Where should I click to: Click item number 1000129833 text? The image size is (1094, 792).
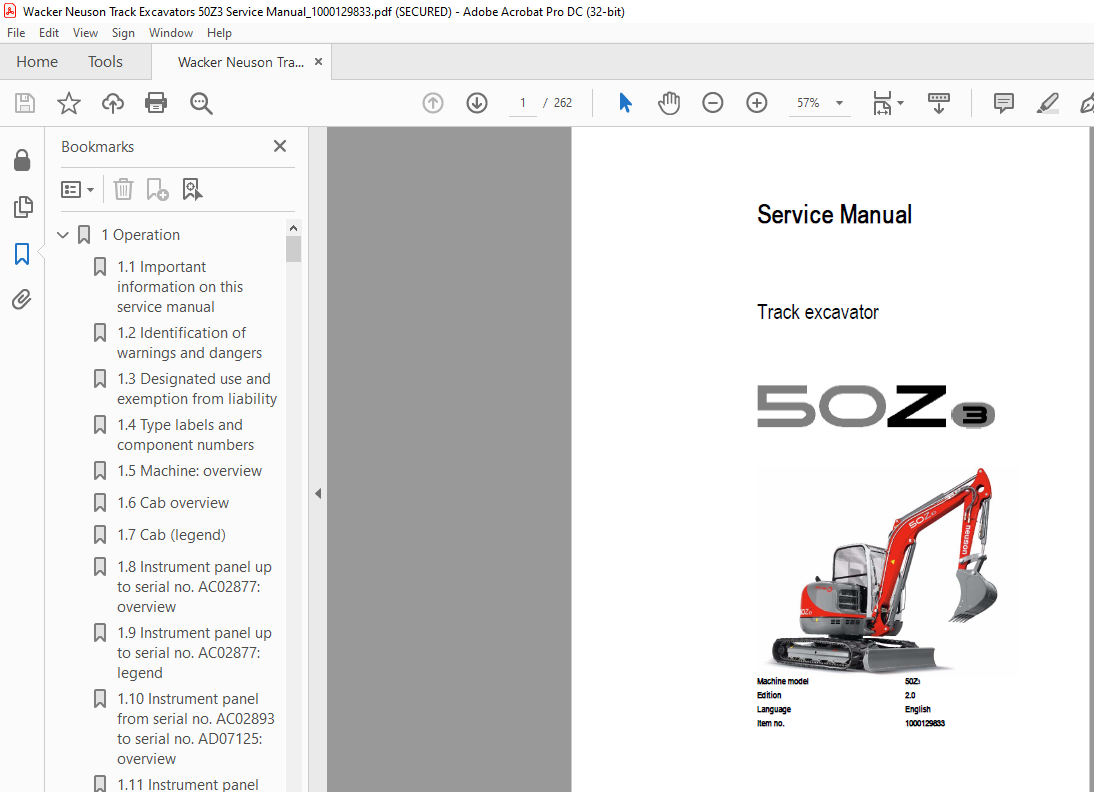(x=924, y=724)
